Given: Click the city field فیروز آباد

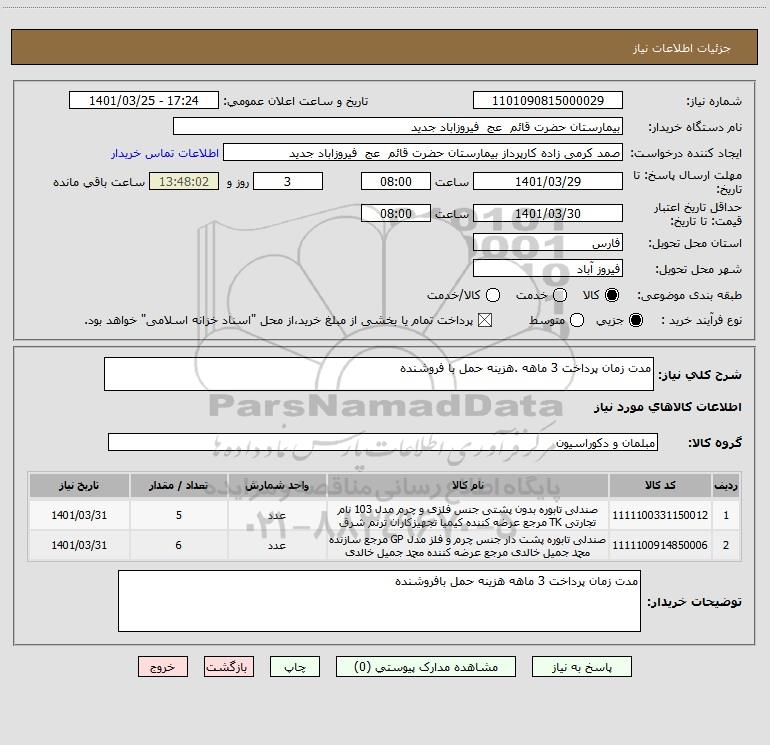Looking at the screenshot, I should click(x=548, y=269).
